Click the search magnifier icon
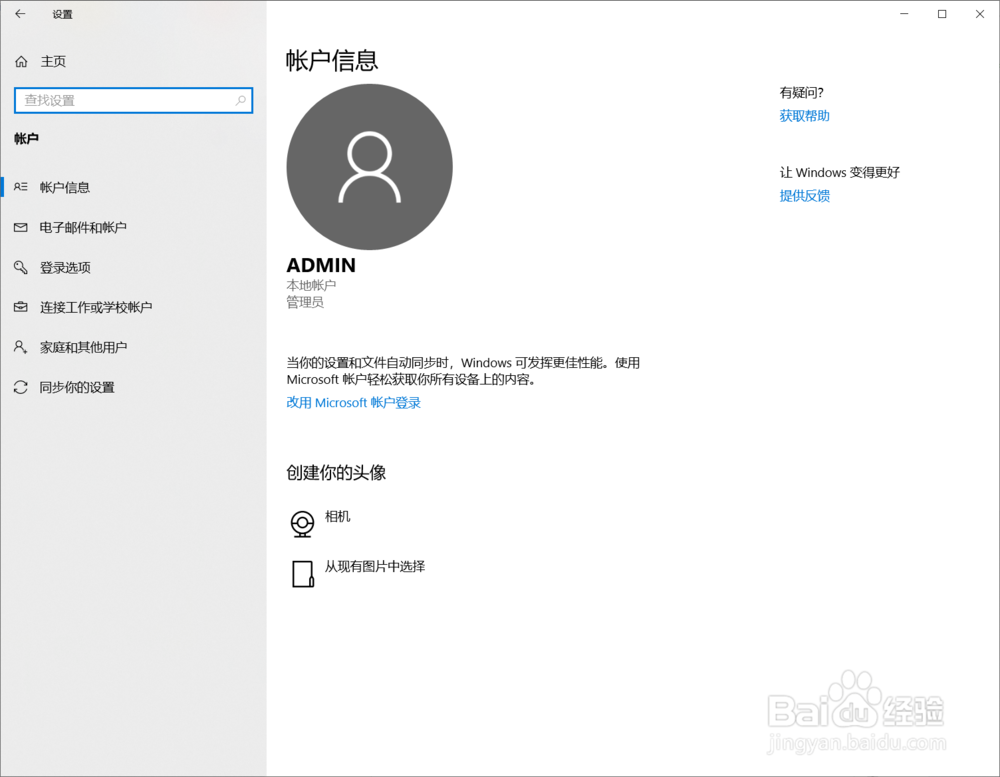Image resolution: width=1000 pixels, height=777 pixels. [240, 100]
